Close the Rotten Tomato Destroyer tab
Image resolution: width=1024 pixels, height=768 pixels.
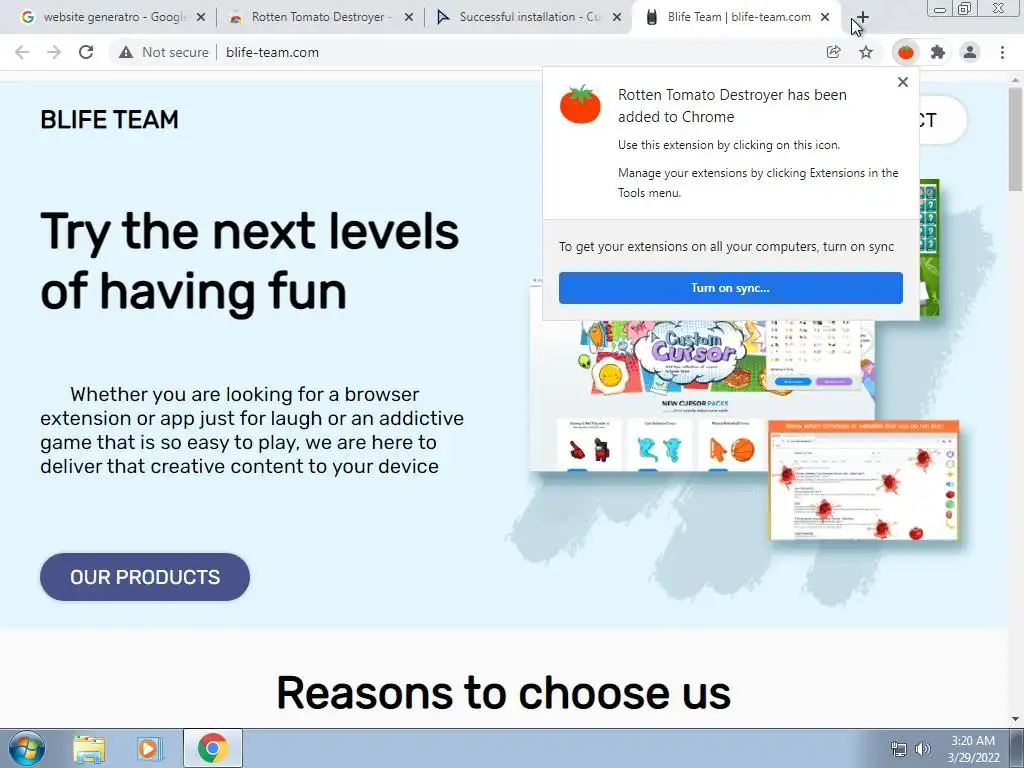tap(409, 18)
